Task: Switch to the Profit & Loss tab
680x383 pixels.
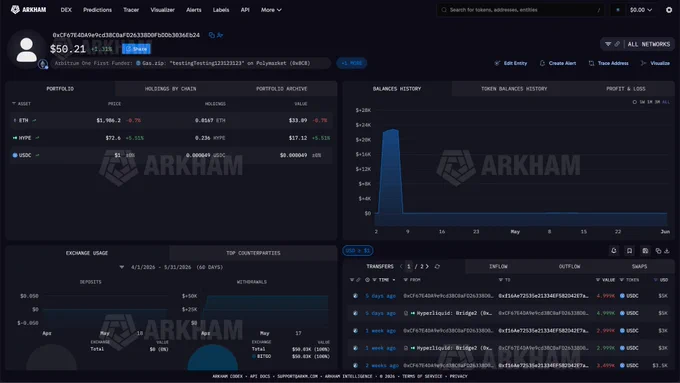Action: tap(626, 88)
